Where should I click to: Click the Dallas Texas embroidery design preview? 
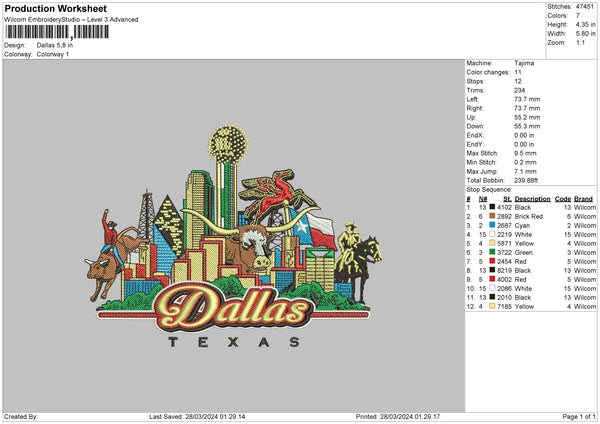233,236
